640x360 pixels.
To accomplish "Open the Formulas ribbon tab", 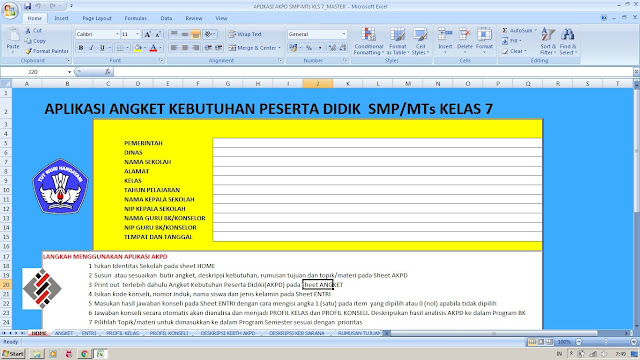I will point(136,18).
